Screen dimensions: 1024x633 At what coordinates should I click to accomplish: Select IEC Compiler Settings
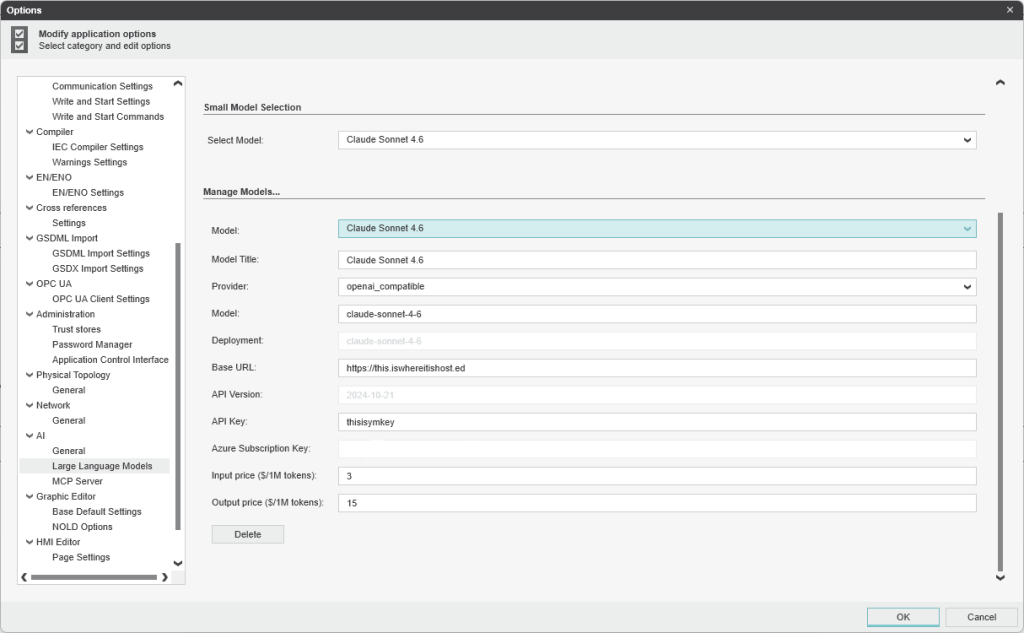click(98, 147)
